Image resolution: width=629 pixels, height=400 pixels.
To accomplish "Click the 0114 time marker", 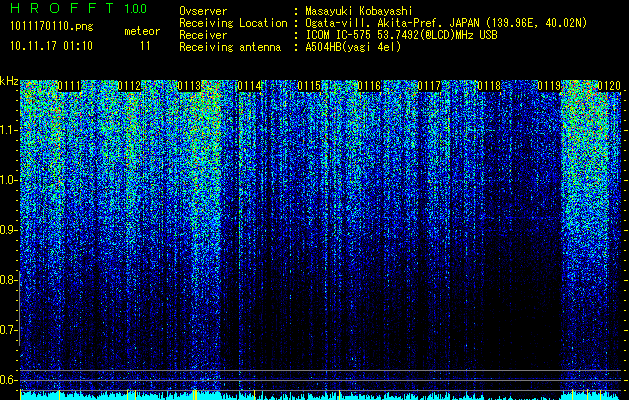I will (x=249, y=86).
